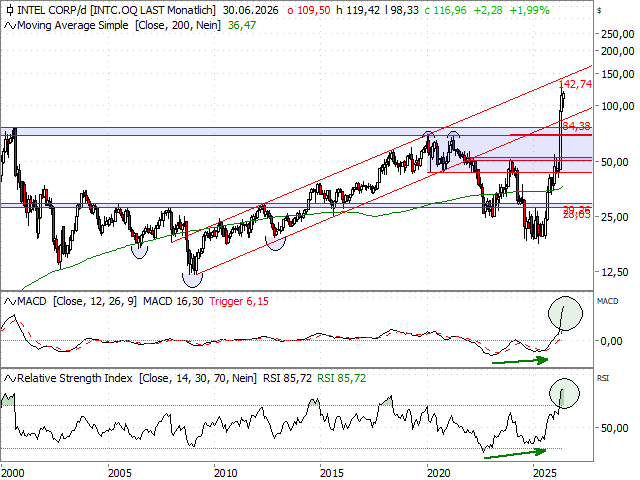Click the 2000 year label
Viewport: 640px width, 480px height.
(13, 473)
